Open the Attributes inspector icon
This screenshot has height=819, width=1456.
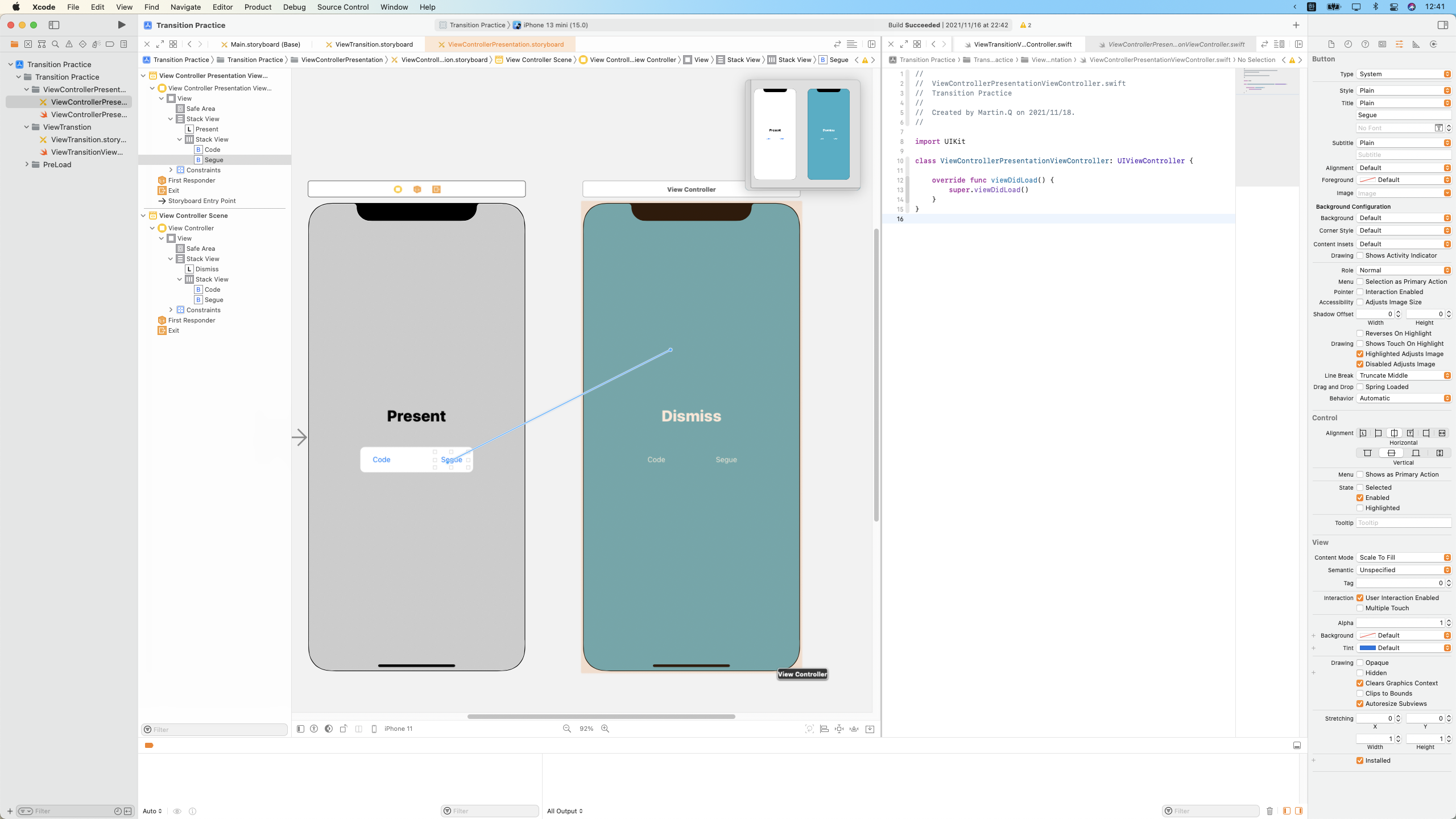click(1399, 44)
